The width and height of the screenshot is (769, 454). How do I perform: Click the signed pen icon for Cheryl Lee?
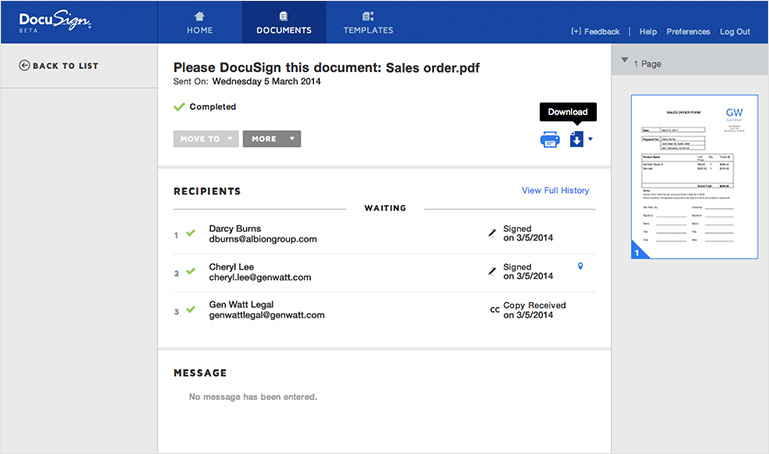click(492, 271)
